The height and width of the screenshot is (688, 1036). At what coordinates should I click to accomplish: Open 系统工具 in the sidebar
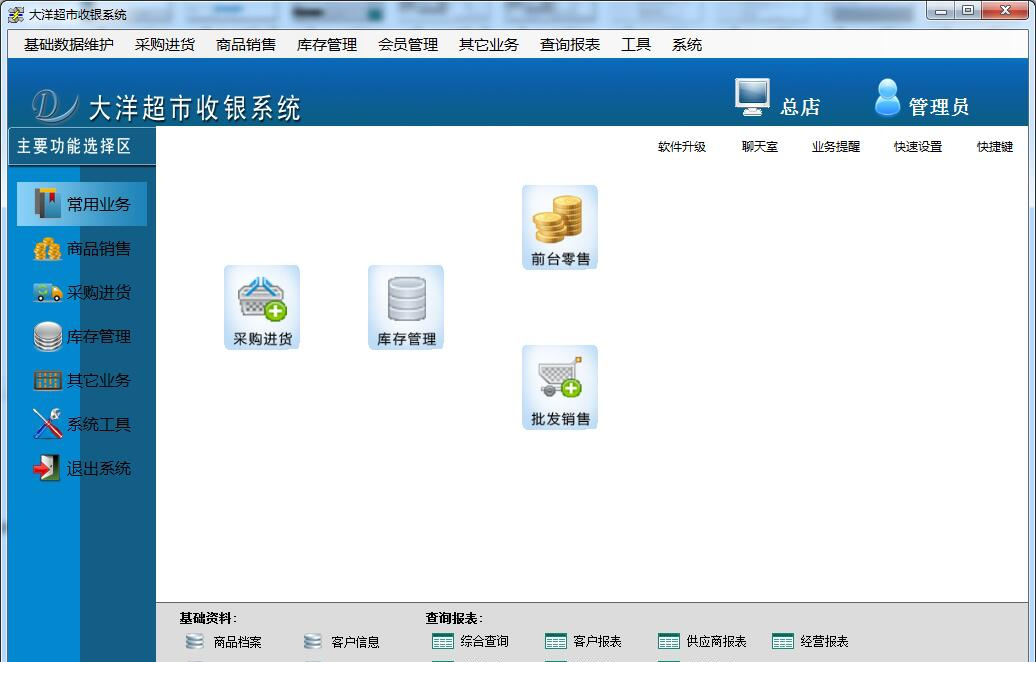point(82,424)
